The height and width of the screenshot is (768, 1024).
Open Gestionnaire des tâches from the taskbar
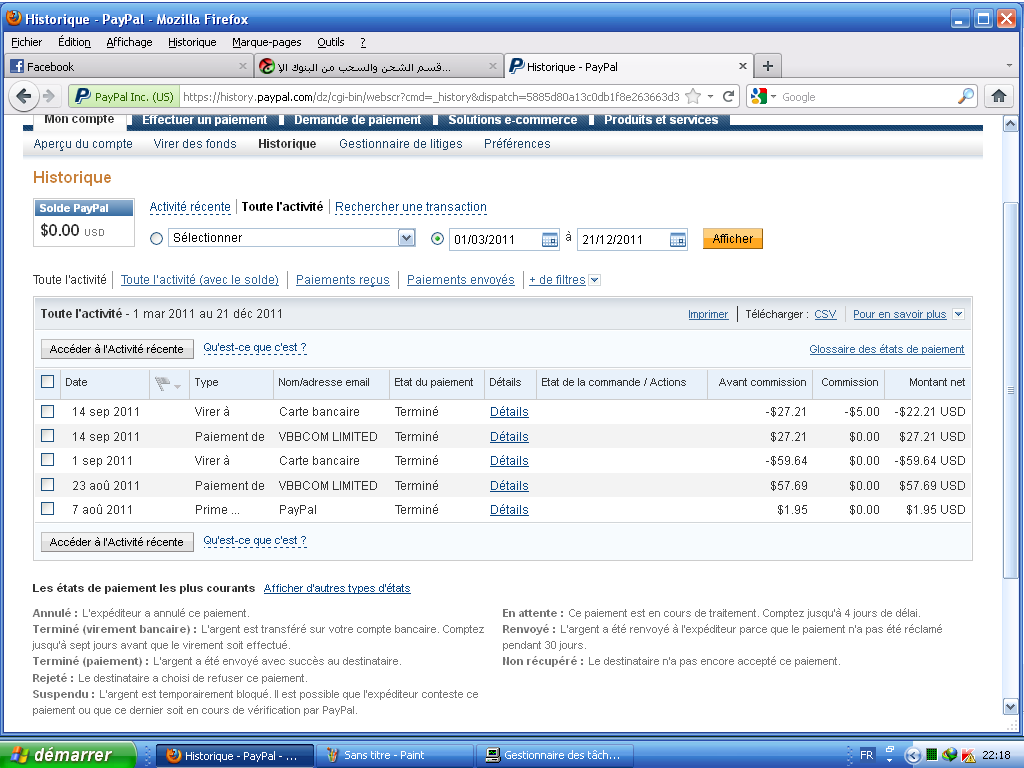pyautogui.click(x=554, y=755)
